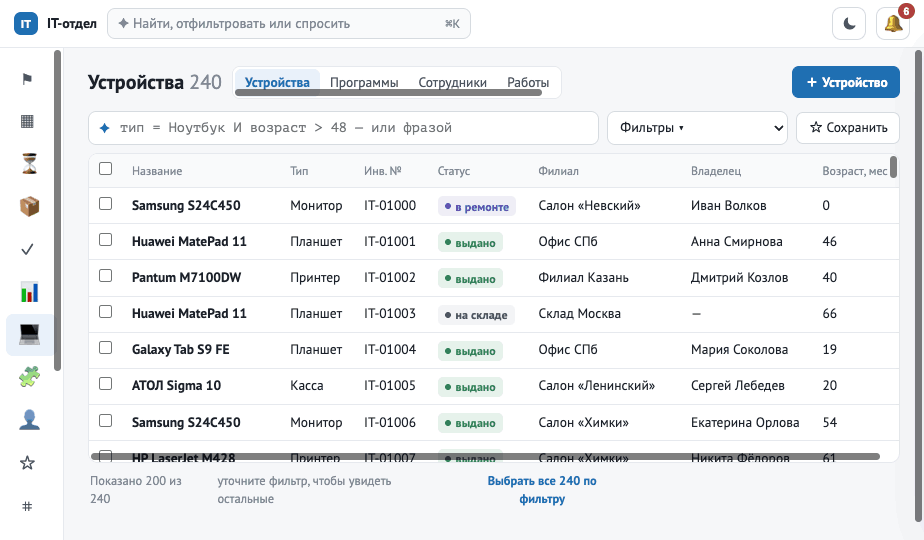
Task: Click branch Салон «Невский»
Action: coord(589,206)
